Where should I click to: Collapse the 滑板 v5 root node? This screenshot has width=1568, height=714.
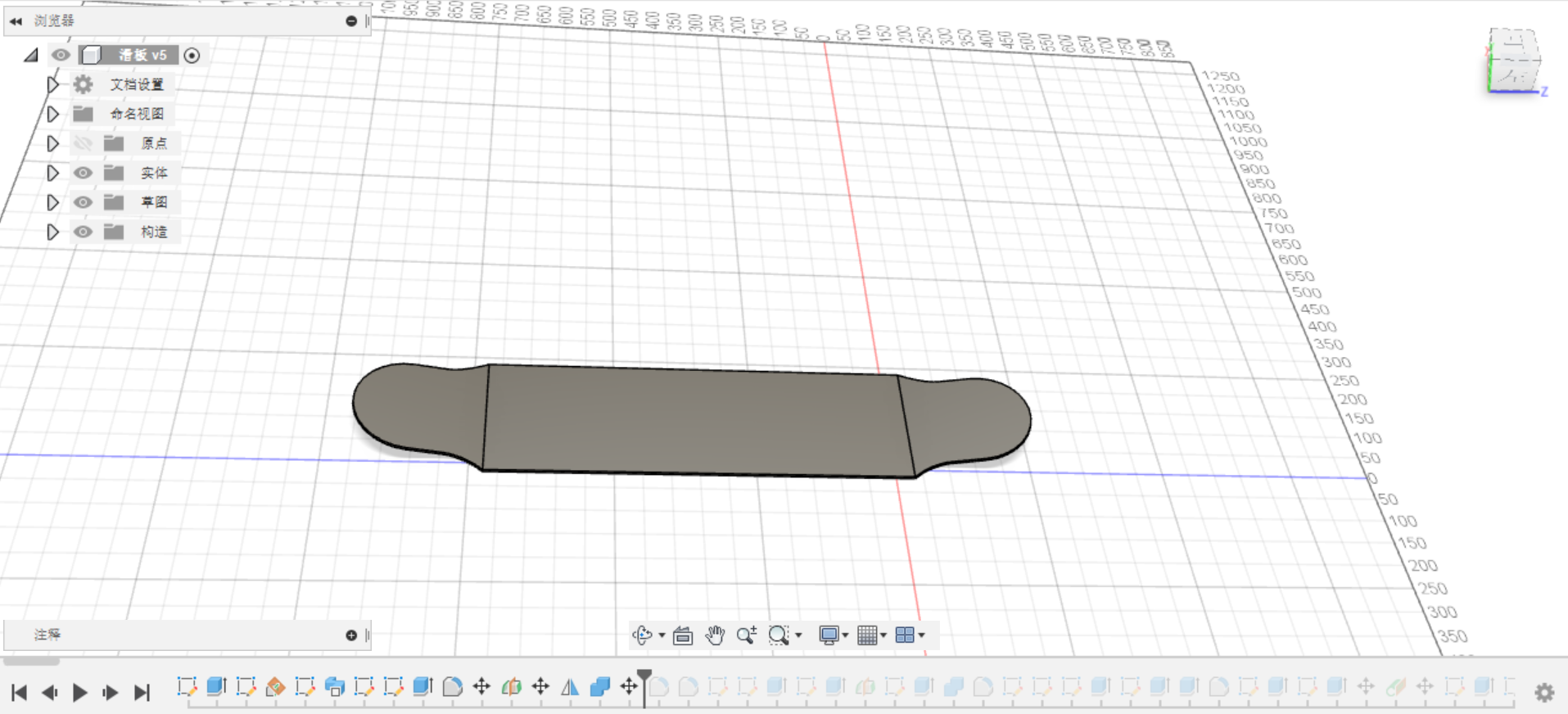point(31,55)
